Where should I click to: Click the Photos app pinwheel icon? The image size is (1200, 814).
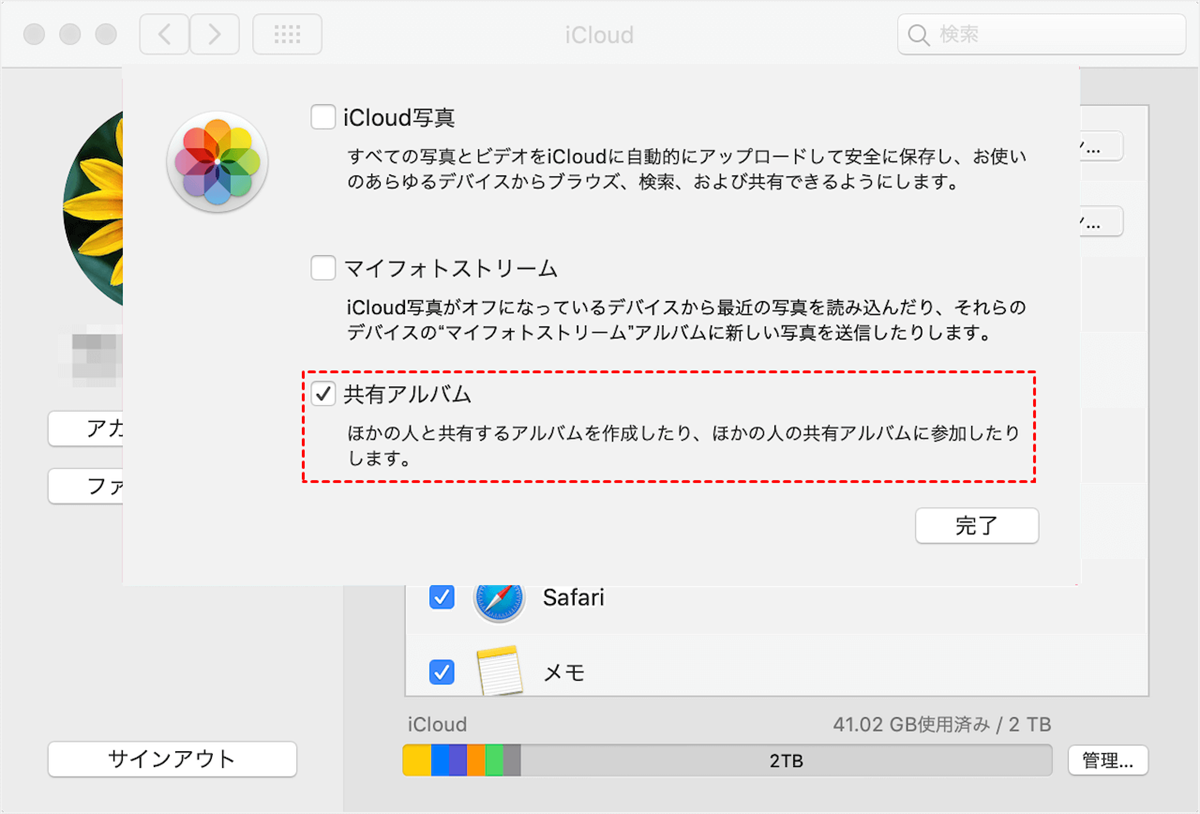point(218,161)
